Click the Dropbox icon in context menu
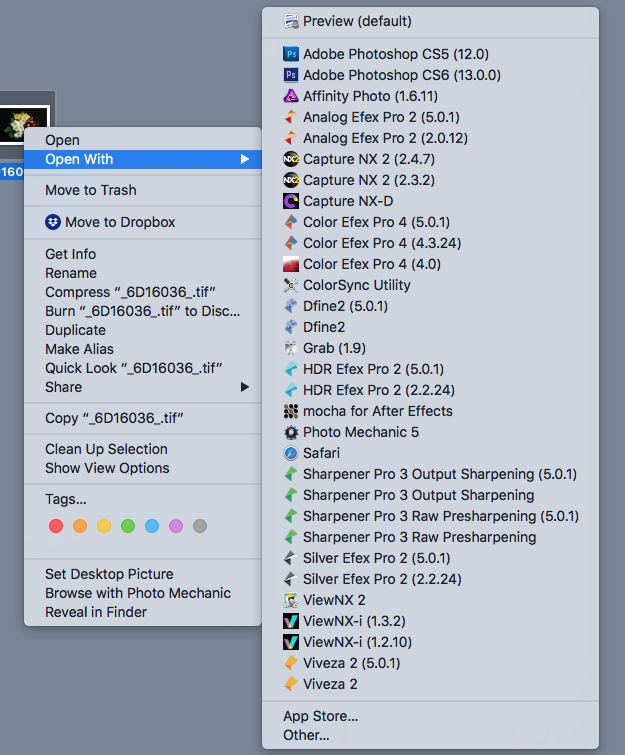 coord(53,222)
